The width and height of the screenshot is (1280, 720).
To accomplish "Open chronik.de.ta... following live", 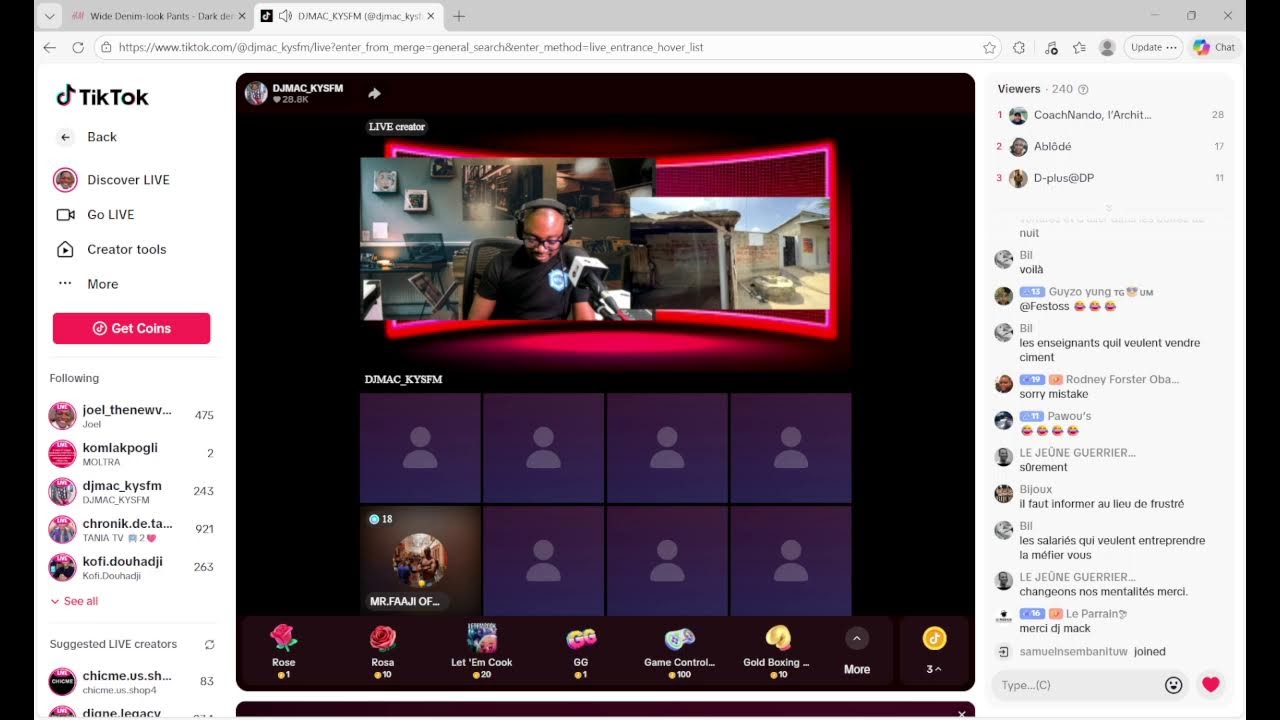I will pyautogui.click(x=132, y=529).
